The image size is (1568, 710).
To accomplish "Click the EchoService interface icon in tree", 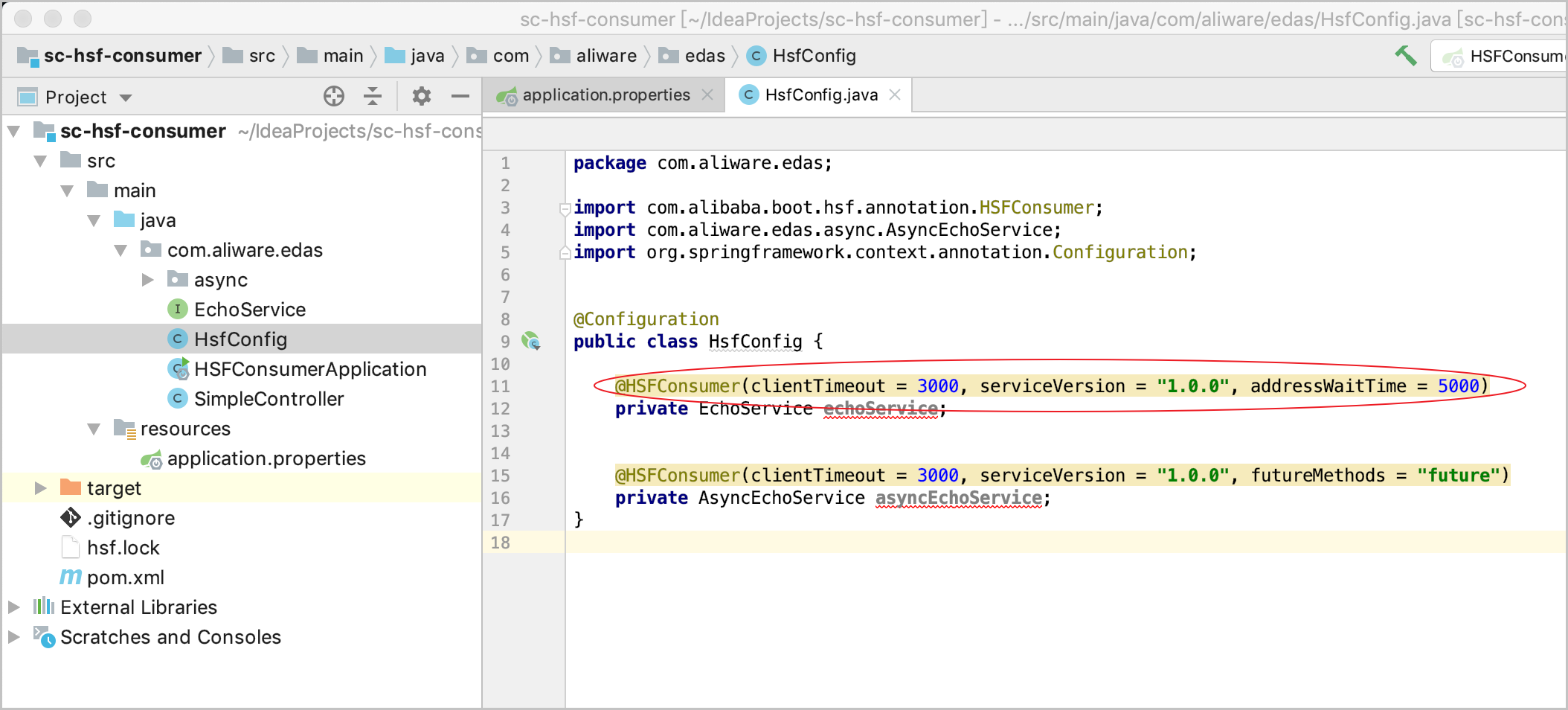I will tap(177, 309).
